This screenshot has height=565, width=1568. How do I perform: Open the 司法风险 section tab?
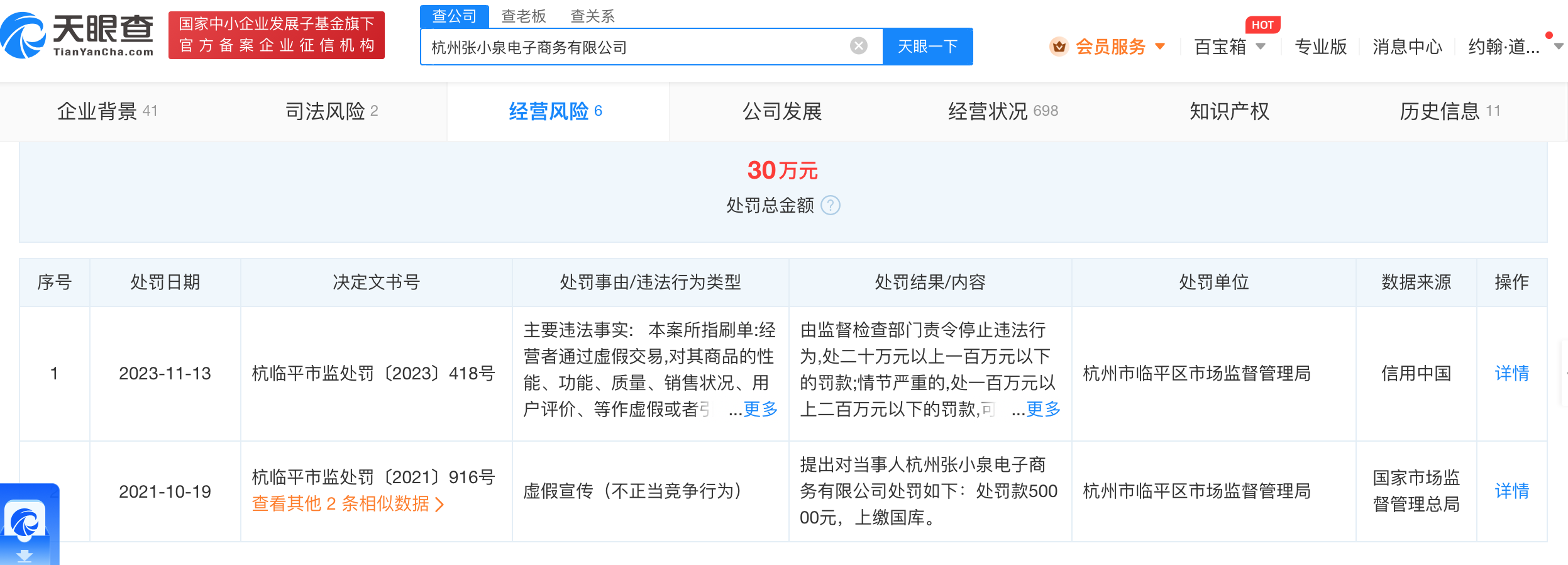331,111
